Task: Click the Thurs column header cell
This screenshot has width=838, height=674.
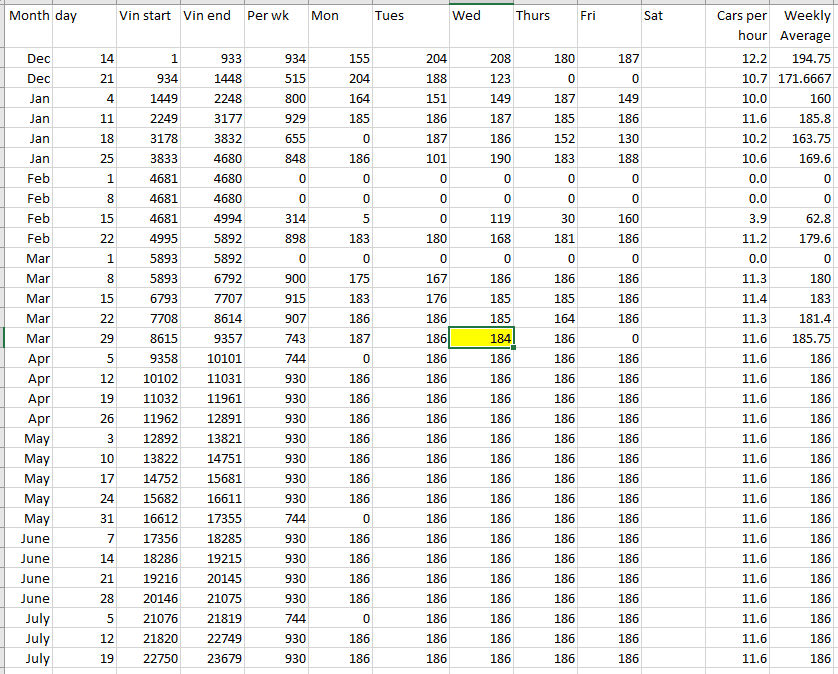Action: click(x=543, y=17)
